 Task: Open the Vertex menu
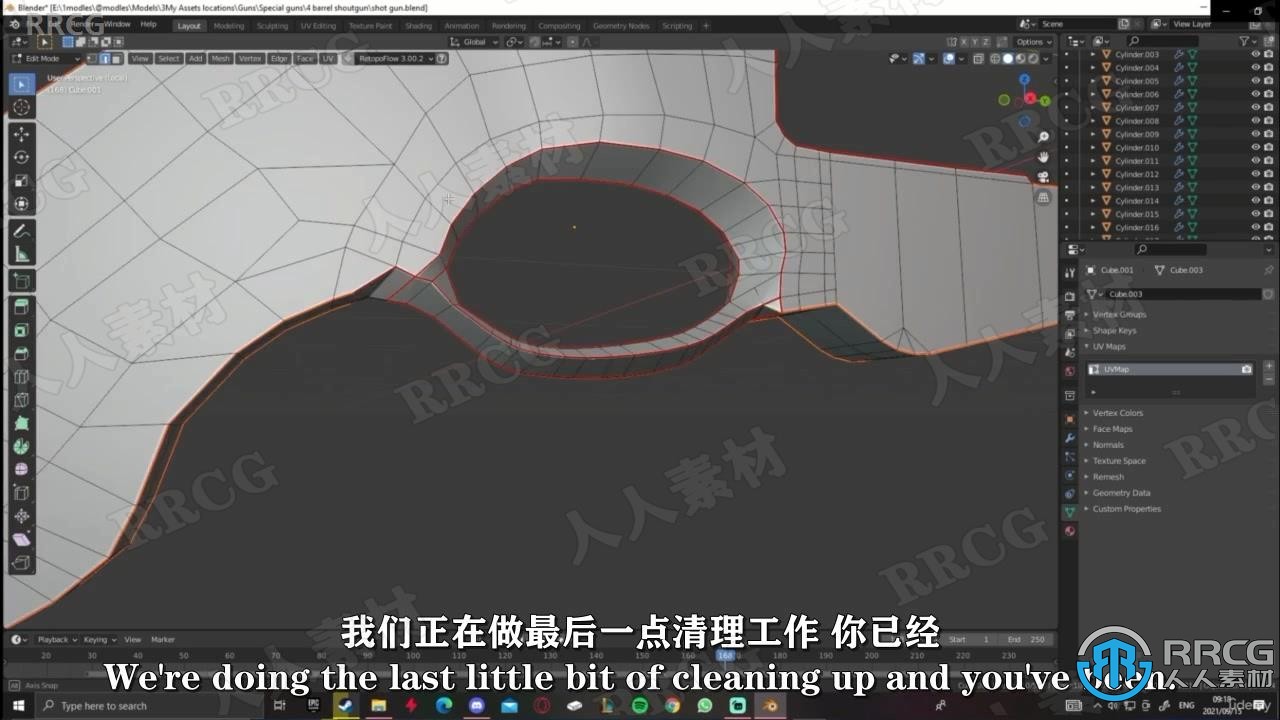pyautogui.click(x=250, y=58)
